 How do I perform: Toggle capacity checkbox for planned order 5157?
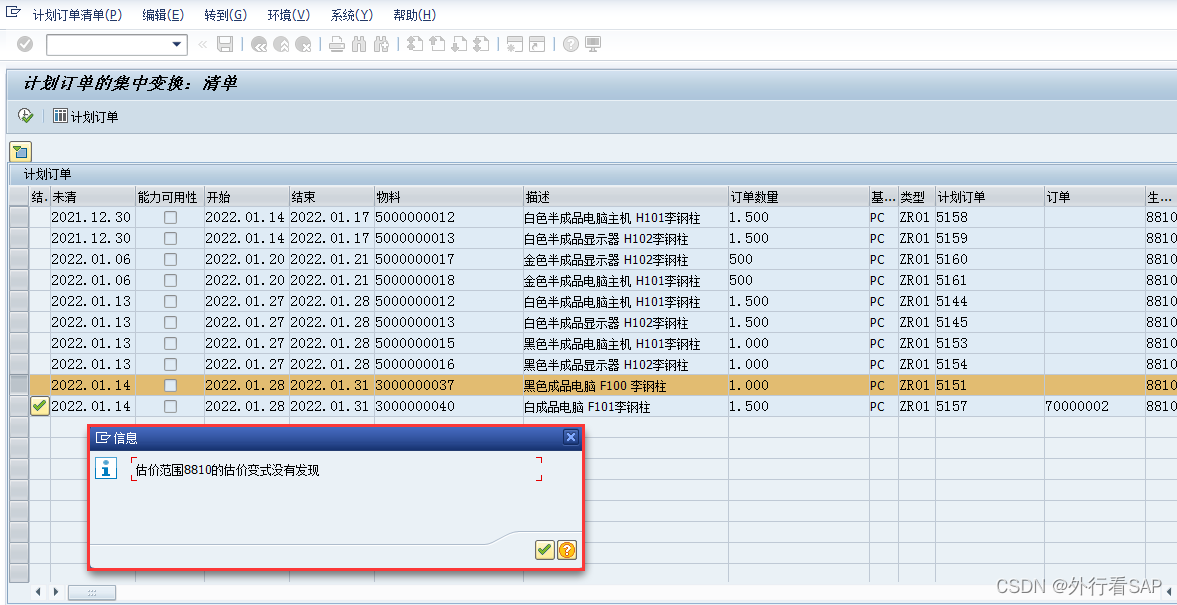click(x=171, y=407)
